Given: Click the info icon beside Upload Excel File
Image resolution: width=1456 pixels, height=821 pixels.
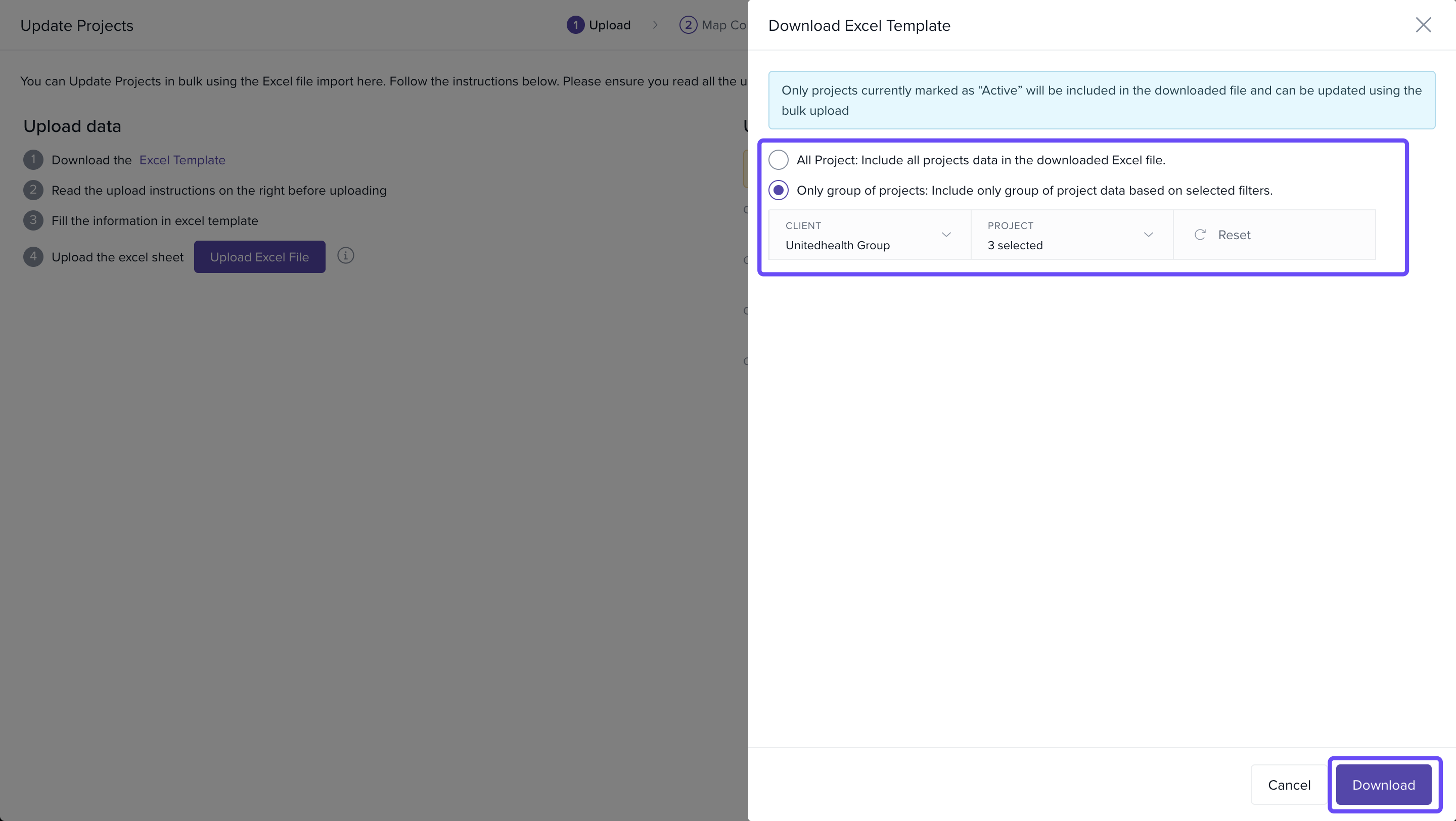Looking at the screenshot, I should pos(345,256).
